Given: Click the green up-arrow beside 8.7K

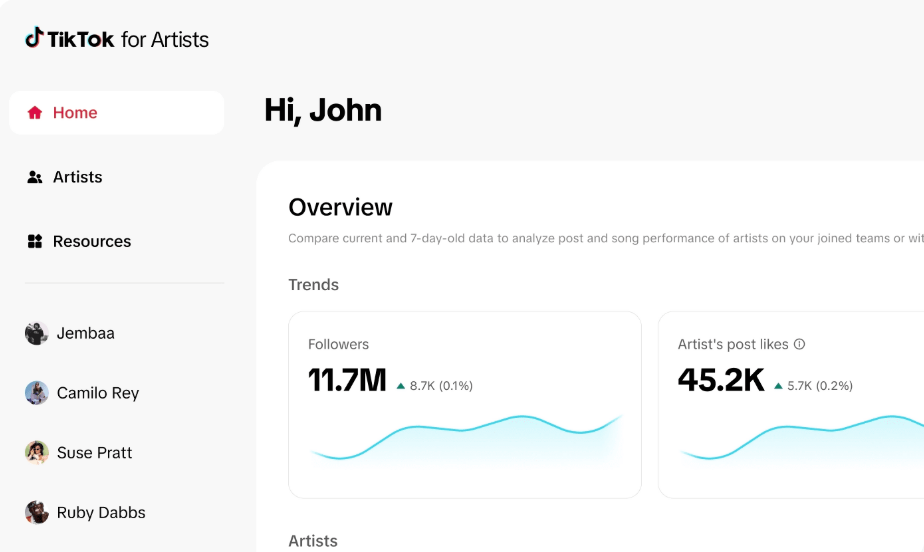Looking at the screenshot, I should coord(401,386).
